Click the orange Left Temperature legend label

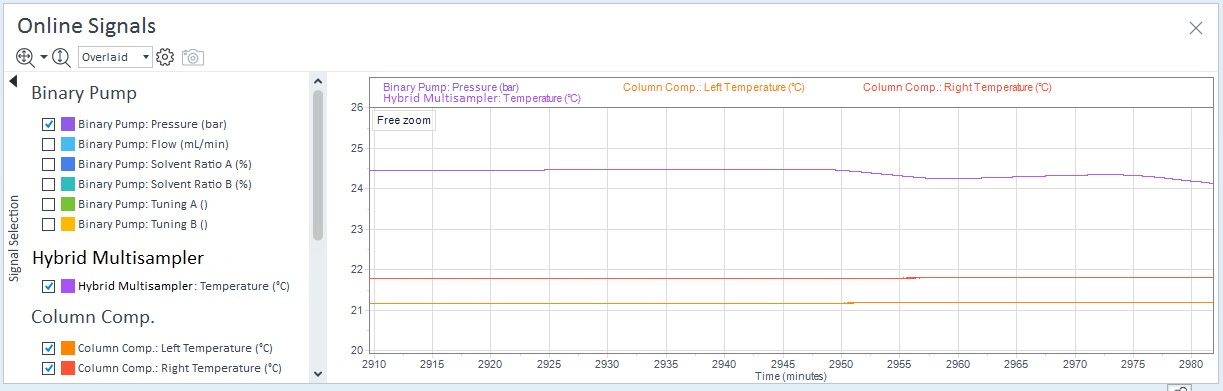[714, 88]
